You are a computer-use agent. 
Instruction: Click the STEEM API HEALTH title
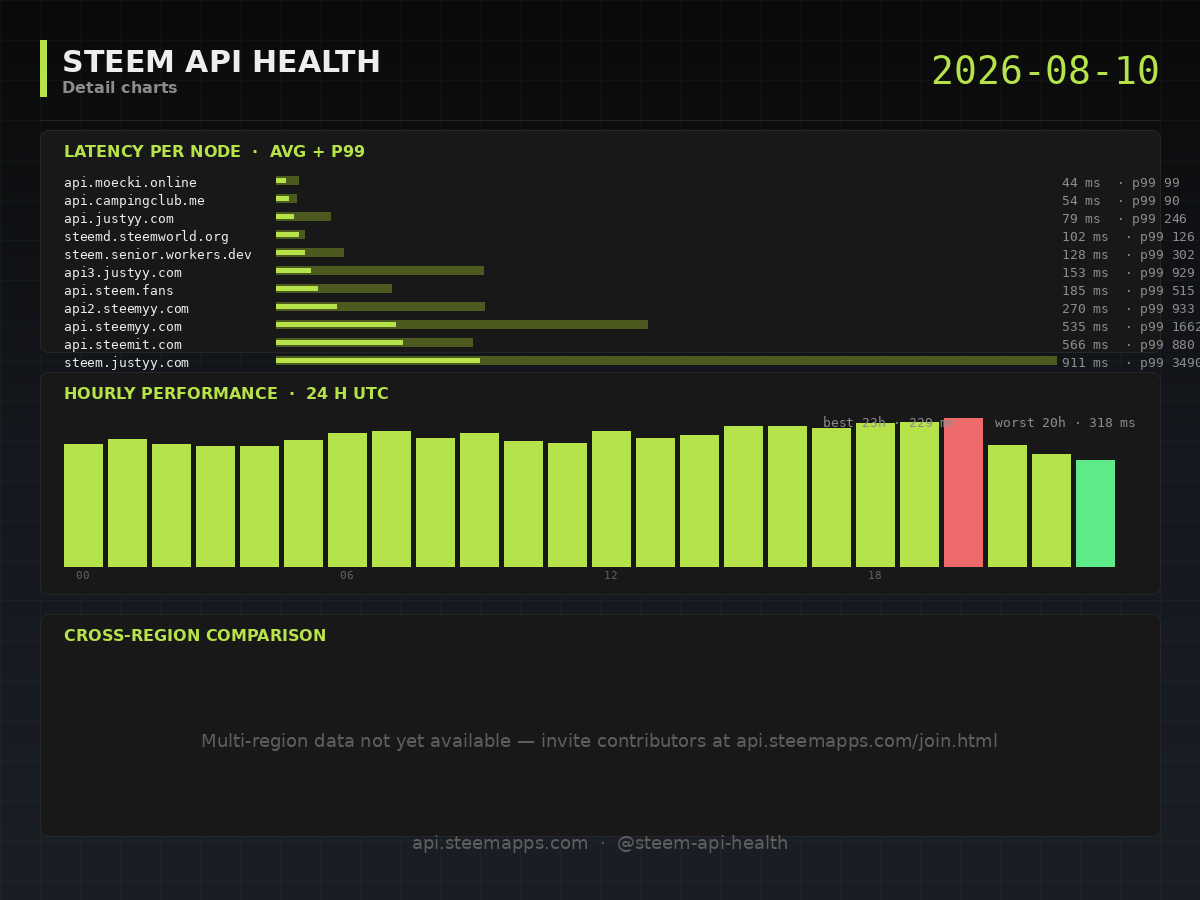pyautogui.click(x=221, y=62)
